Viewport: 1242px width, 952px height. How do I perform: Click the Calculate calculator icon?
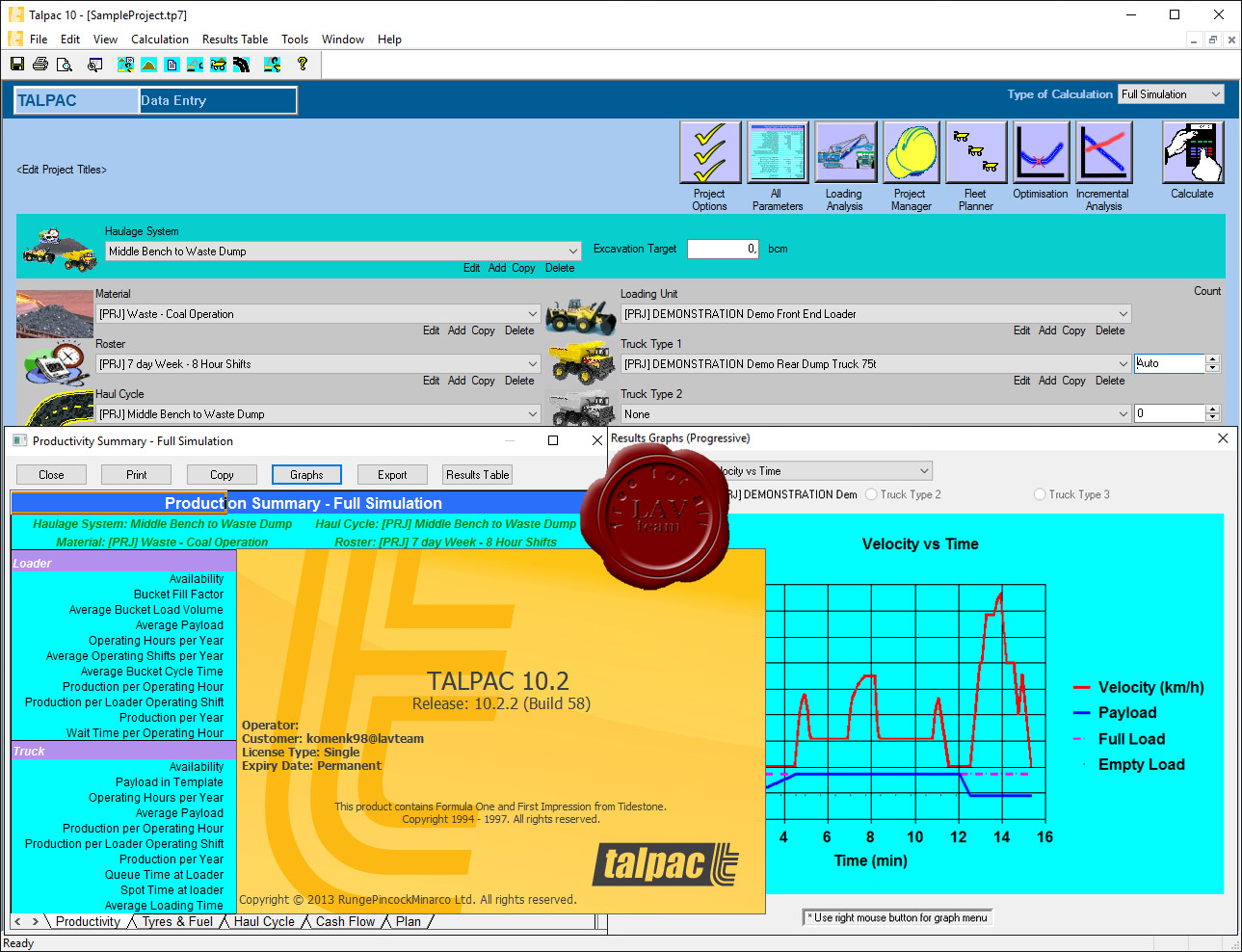pyautogui.click(x=1193, y=152)
